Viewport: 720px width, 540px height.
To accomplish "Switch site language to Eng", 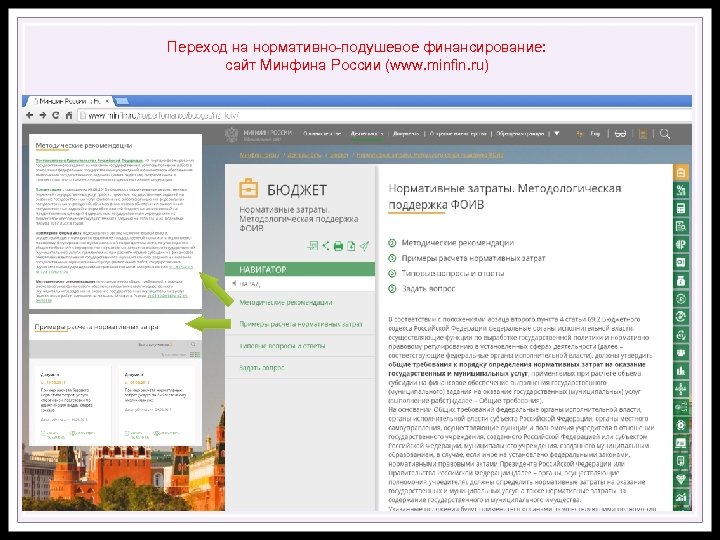I will point(595,134).
